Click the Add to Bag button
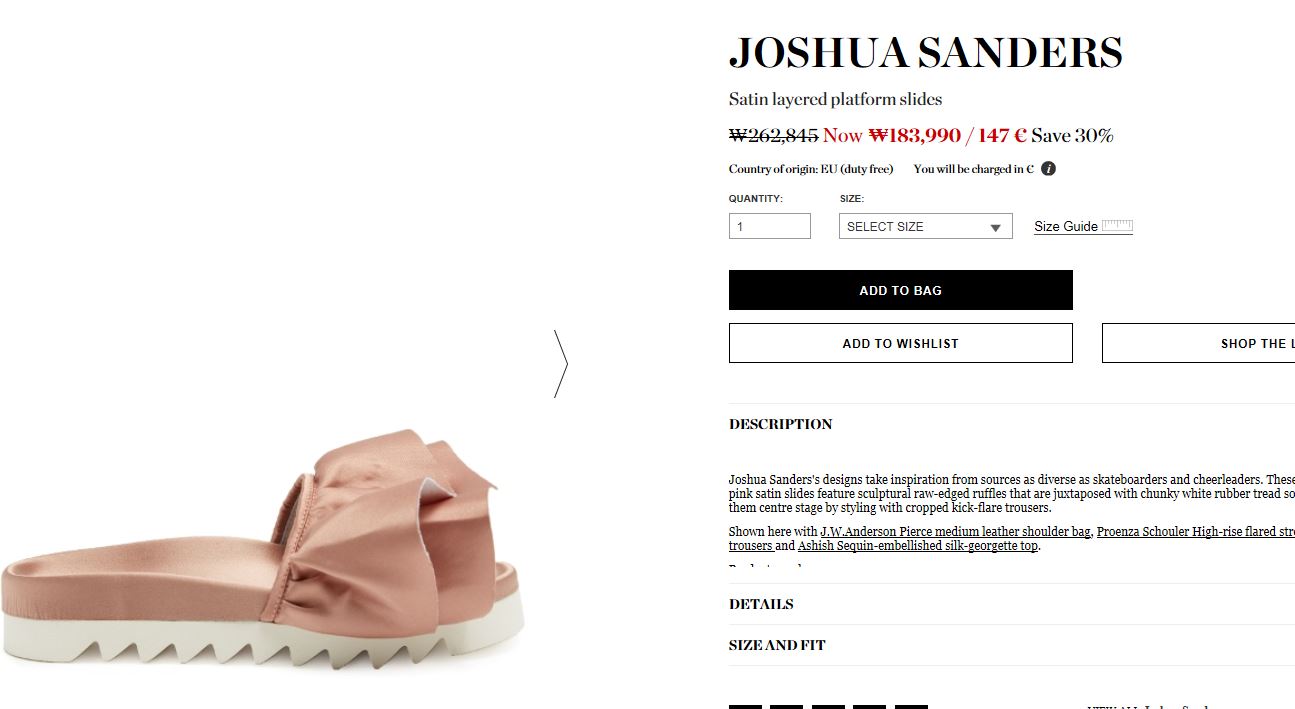 click(900, 290)
